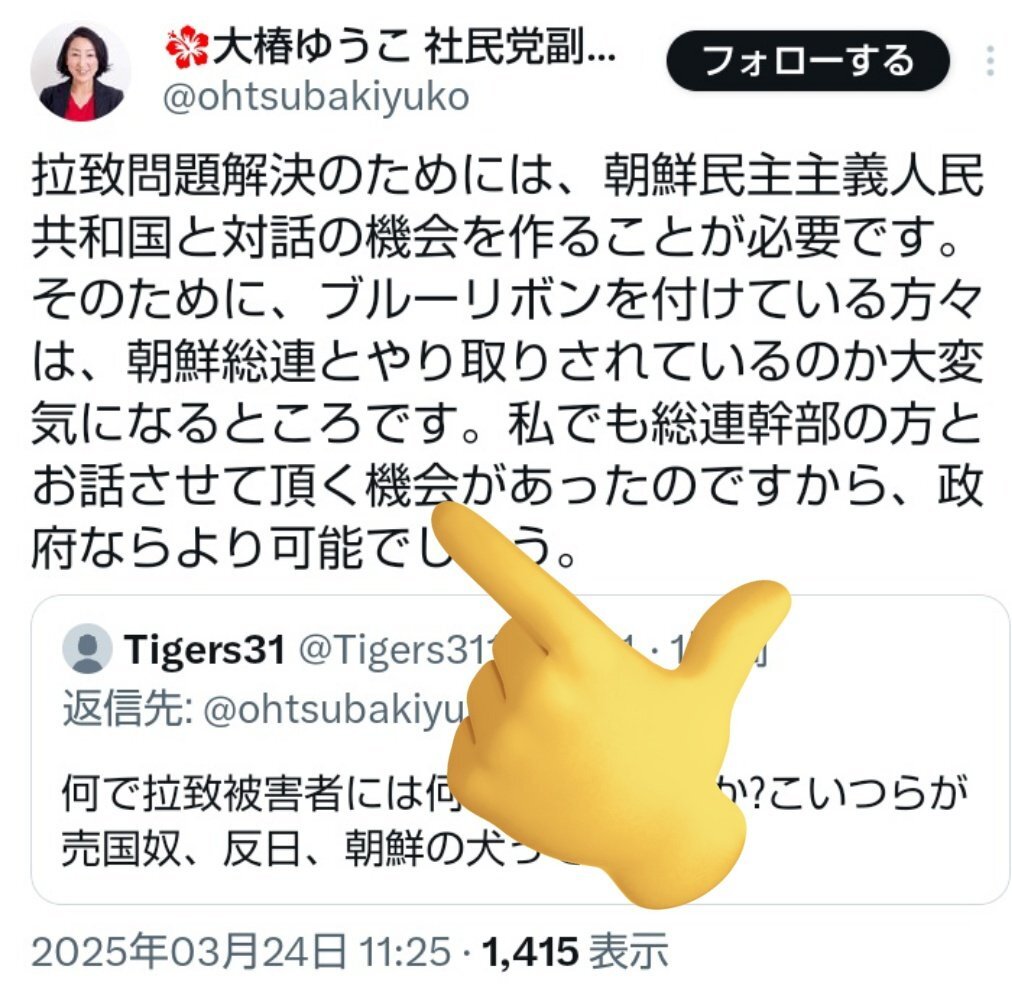Image resolution: width=1012 pixels, height=987 pixels.
Task: Tap the フォローする follow button
Action: pyautogui.click(x=808, y=61)
